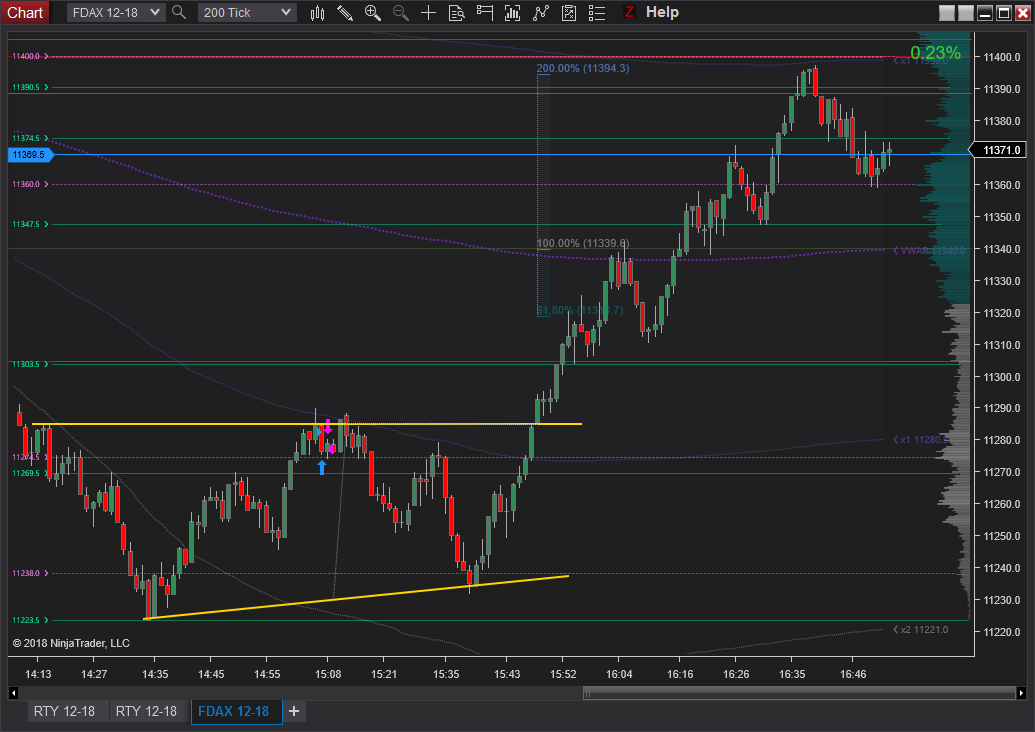Click the magenta down arrow marker
Screen dimensions: 1035x732
[x=328, y=426]
